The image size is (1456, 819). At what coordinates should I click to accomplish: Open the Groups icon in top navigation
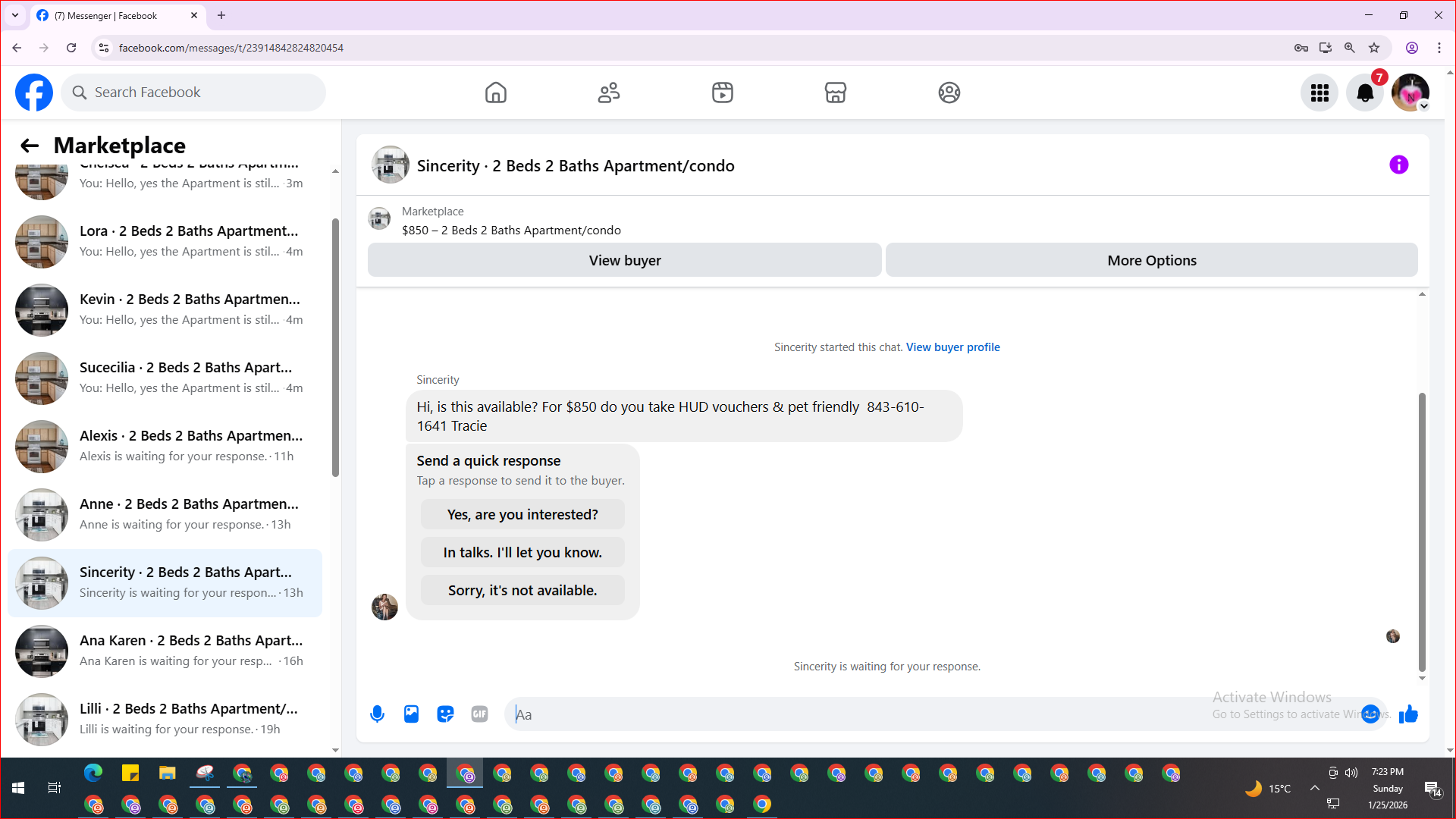coord(949,93)
